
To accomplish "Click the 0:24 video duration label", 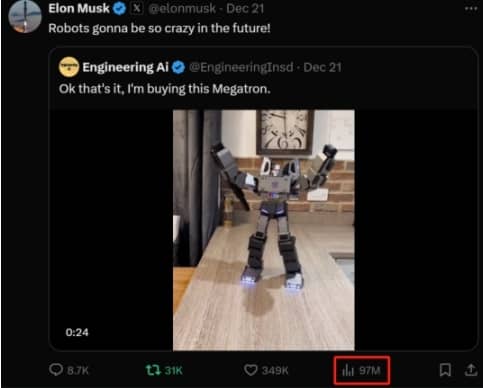I will pos(77,332).
